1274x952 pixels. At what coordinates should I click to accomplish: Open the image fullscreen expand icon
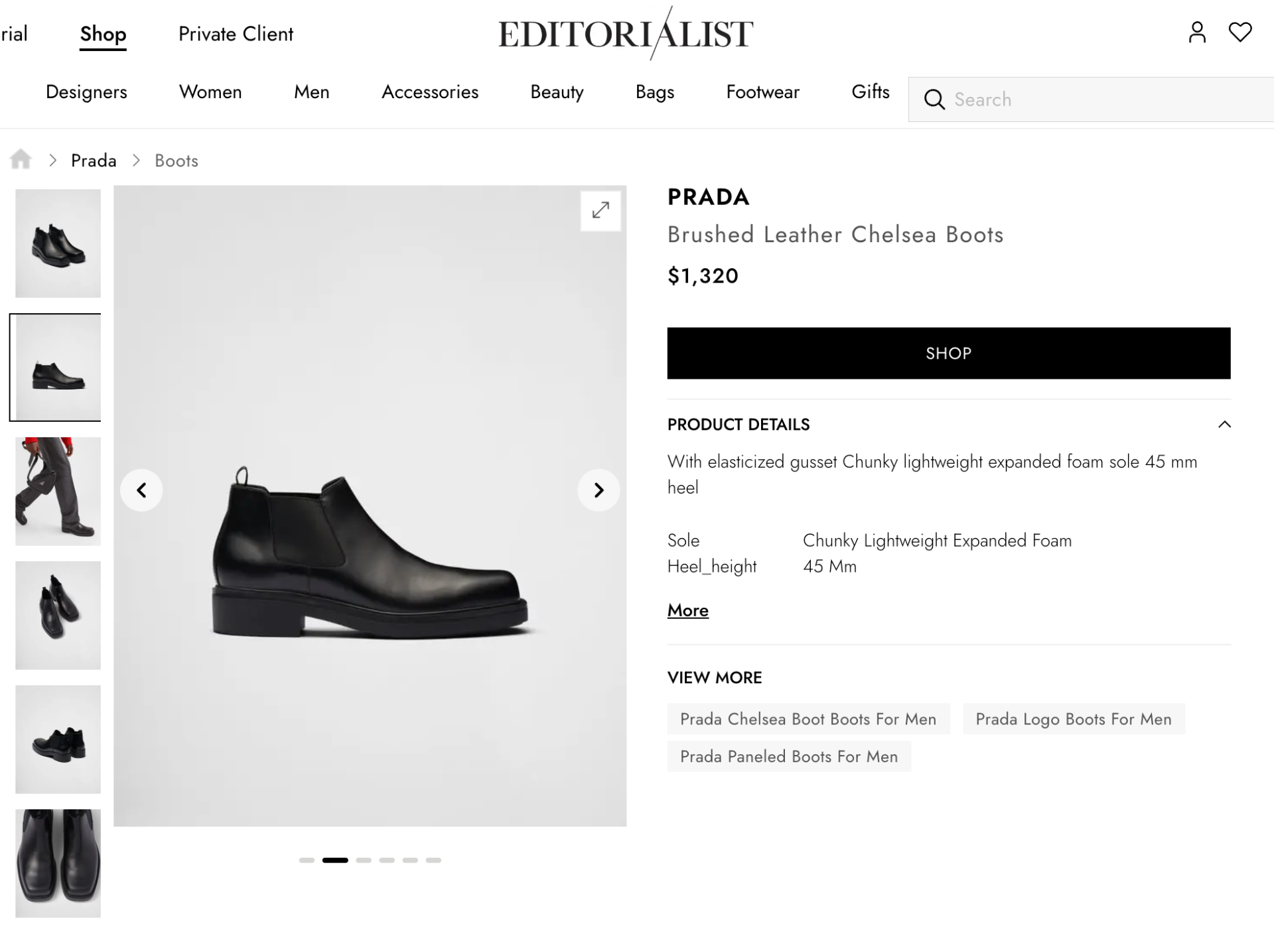point(600,211)
